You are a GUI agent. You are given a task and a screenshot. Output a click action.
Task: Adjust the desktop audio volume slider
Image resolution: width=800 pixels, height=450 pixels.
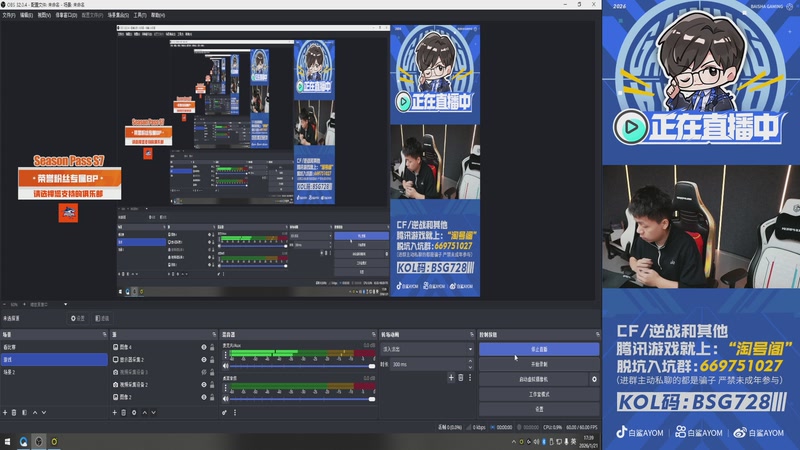302,398
